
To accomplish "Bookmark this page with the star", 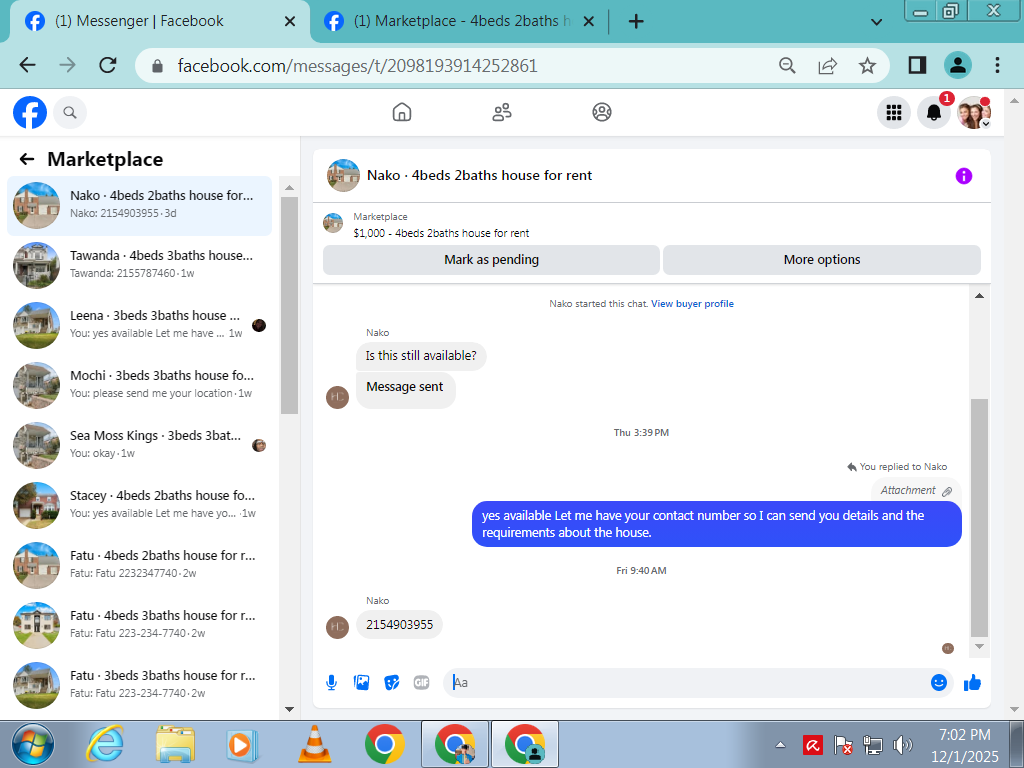I will coord(867,65).
